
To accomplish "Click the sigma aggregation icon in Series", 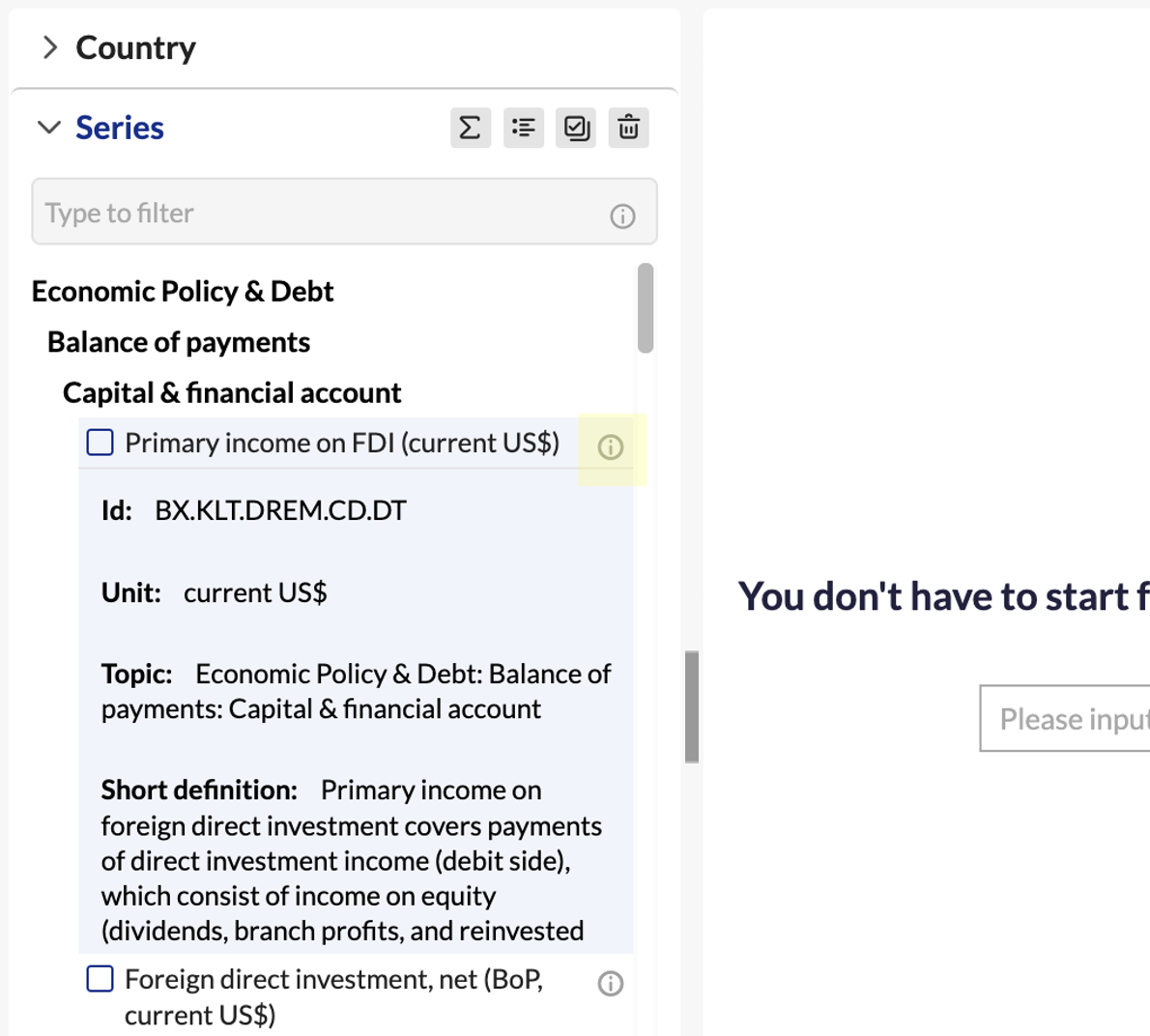I will click(x=470, y=128).
